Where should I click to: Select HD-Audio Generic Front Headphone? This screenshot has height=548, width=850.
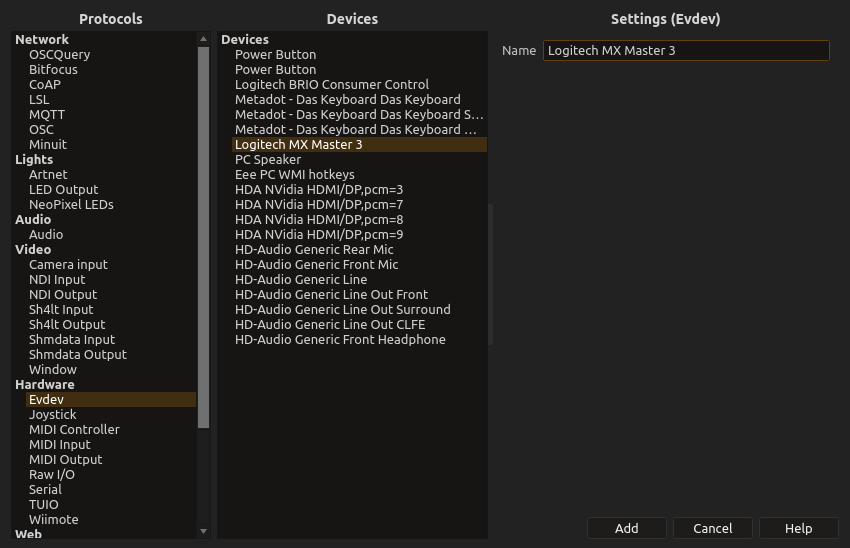[x=340, y=339]
